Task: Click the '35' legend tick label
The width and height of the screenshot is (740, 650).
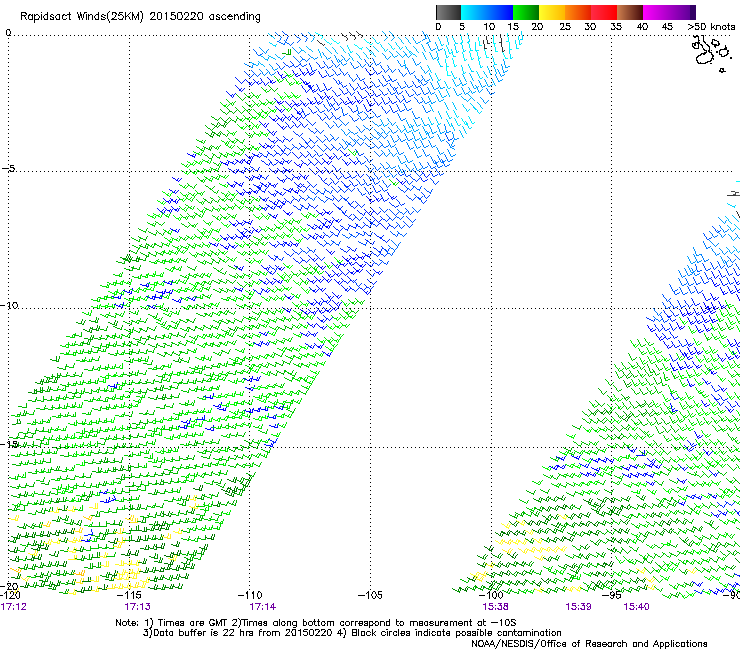Action: 616,27
